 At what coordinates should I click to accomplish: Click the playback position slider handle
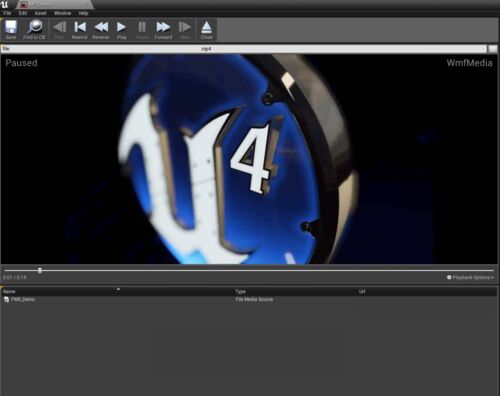[x=40, y=270]
